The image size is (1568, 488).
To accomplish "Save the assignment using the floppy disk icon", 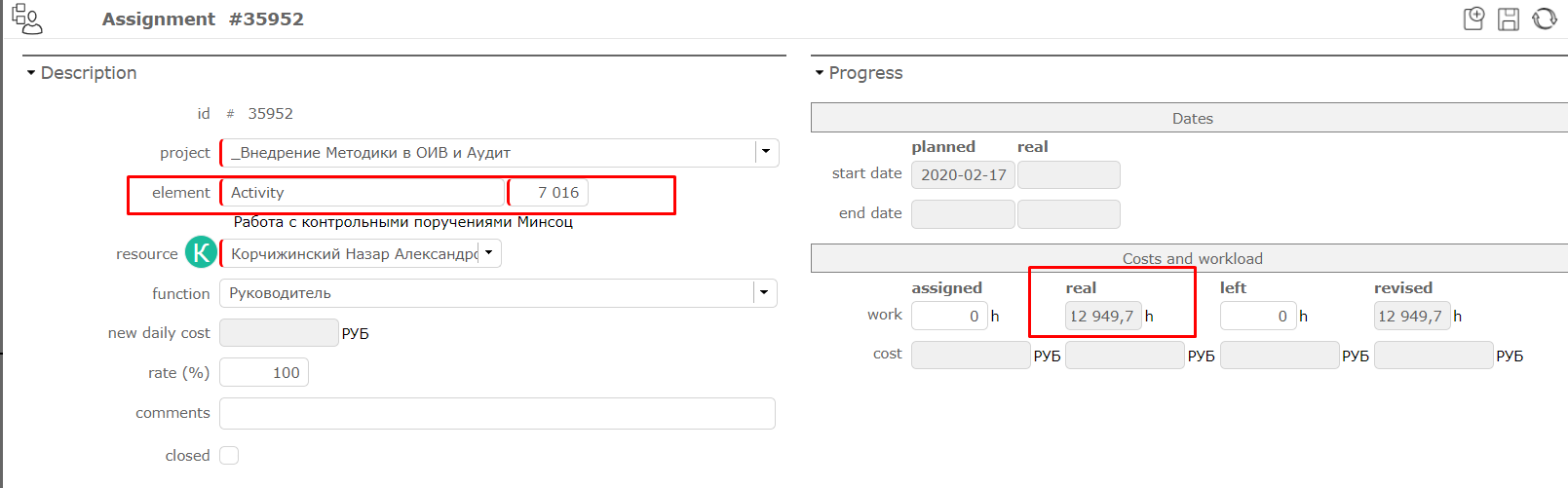I will (1509, 19).
